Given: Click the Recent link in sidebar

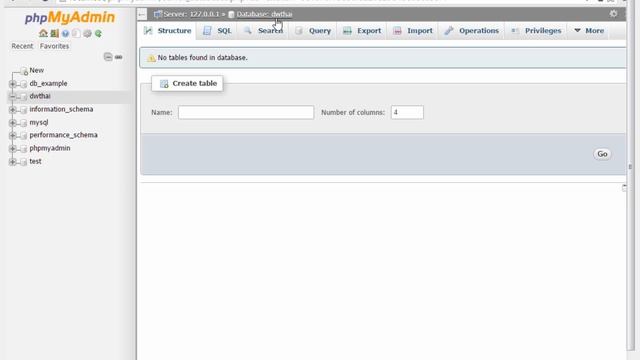Looking at the screenshot, I should 22,46.
